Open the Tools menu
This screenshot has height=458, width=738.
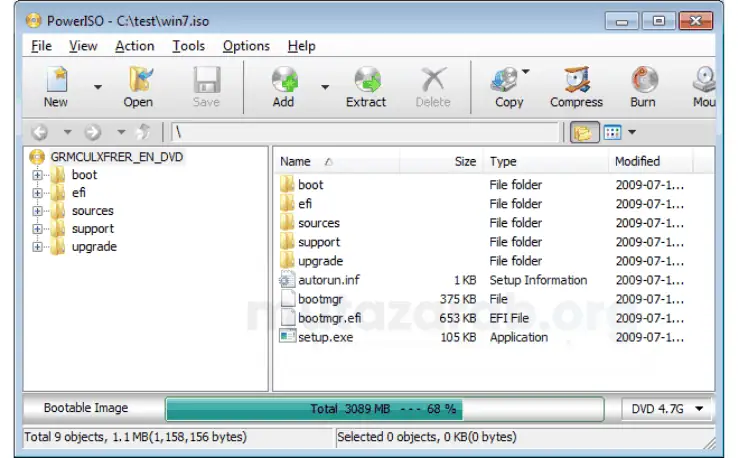[188, 46]
